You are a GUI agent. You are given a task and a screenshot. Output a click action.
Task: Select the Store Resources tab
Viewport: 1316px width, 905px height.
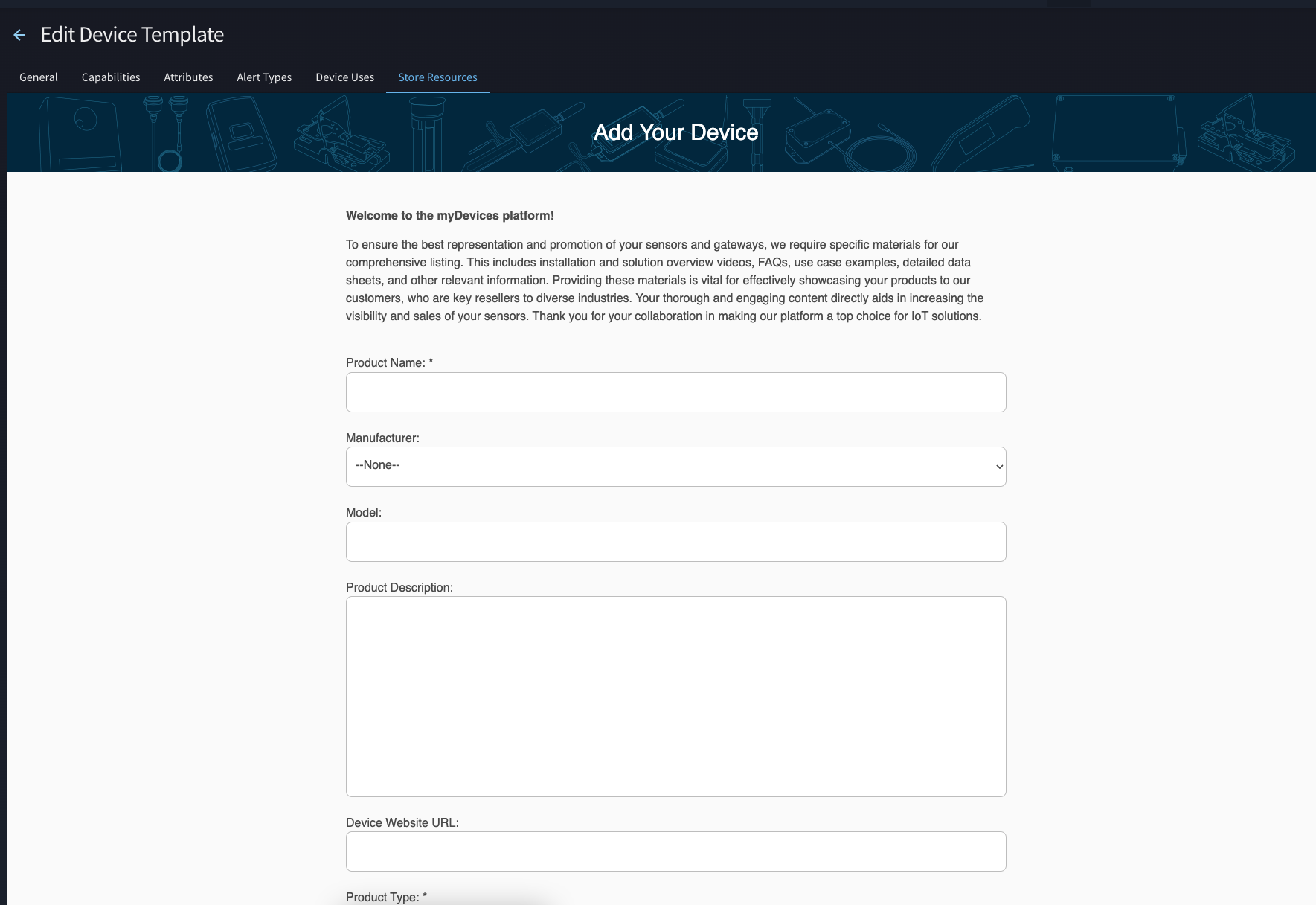coord(437,77)
